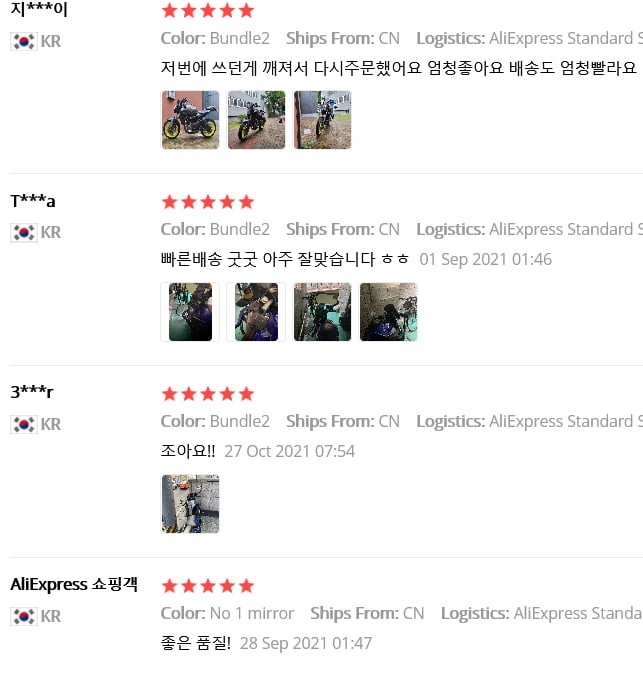Viewport: 643px width, 682px height.
Task: Click Korean flag under AliExpress 쇼핑객
Action: click(x=24, y=616)
